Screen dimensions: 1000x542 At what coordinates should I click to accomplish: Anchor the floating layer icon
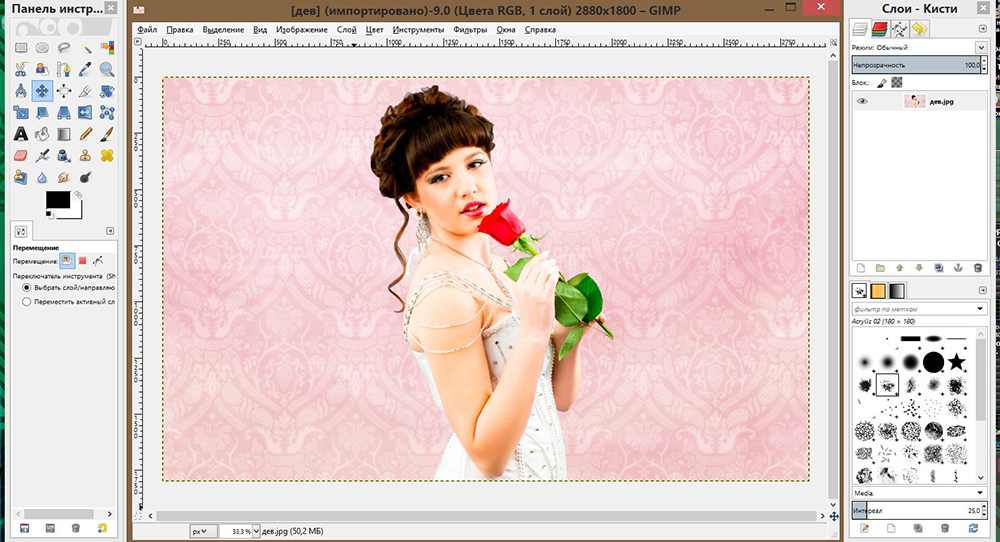958,268
